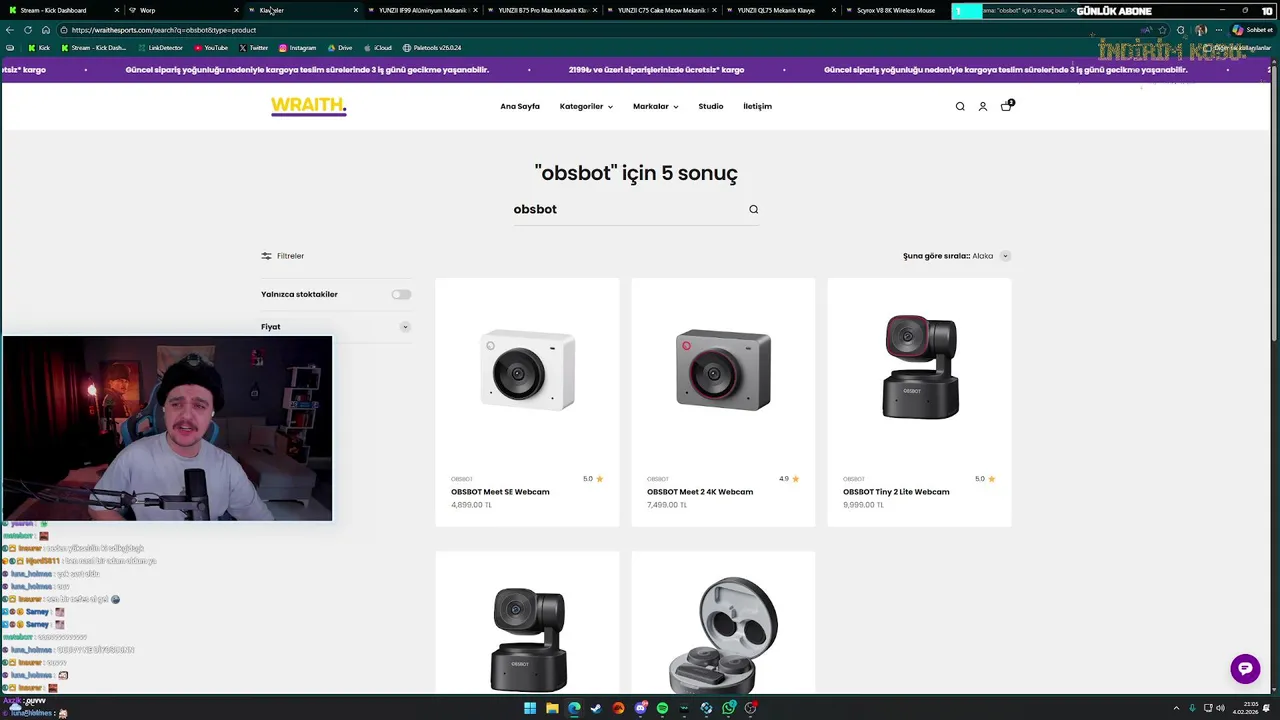Click the white OBSBOT Meet SE image
Image resolution: width=1280 pixels, height=720 pixels.
pos(527,370)
